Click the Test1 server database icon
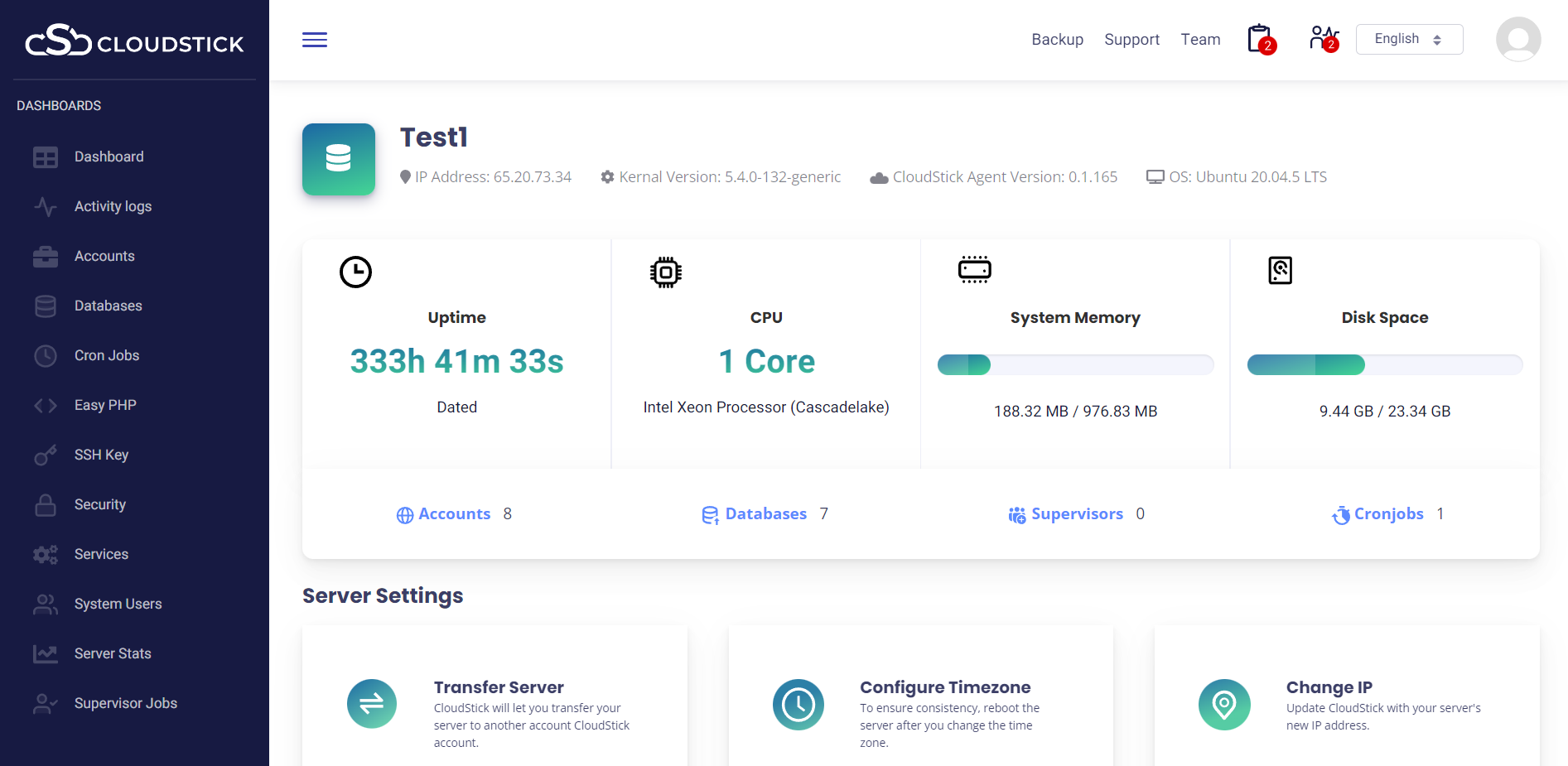Screen dimensions: 1568x766 click(339, 159)
